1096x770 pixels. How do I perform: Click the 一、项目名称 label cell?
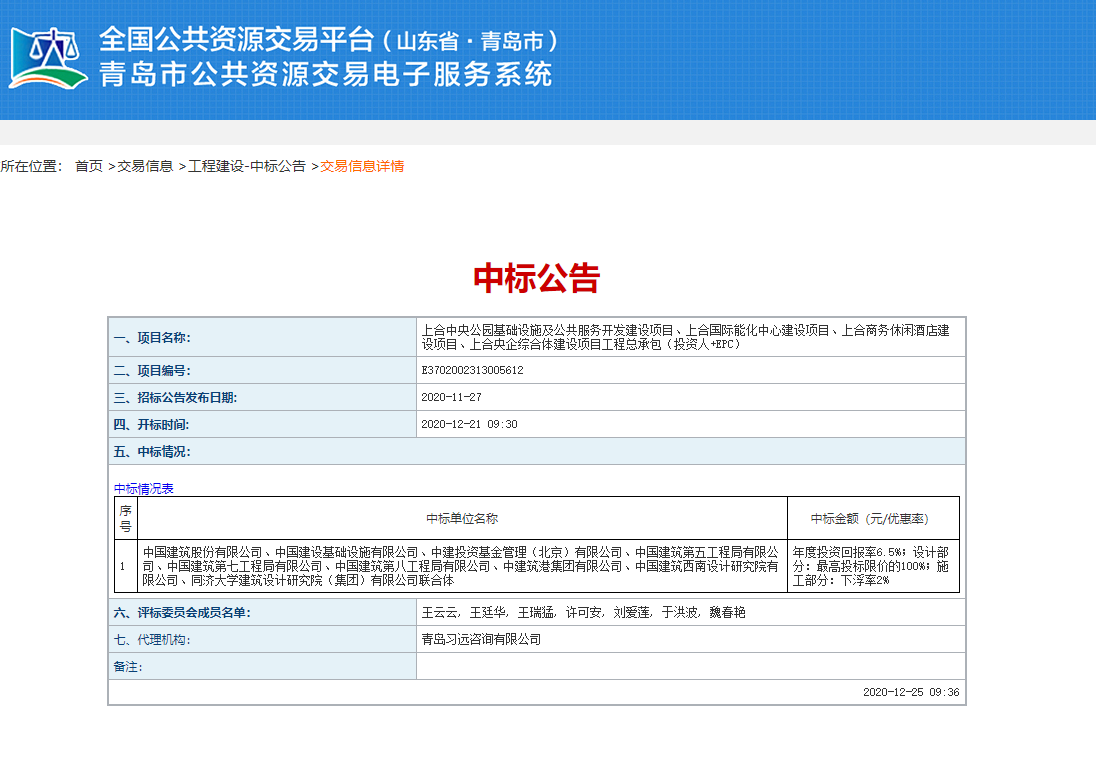pyautogui.click(x=263, y=337)
